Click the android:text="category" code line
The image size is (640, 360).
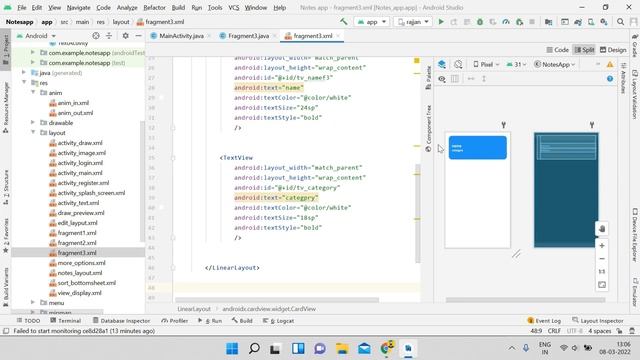click(276, 198)
